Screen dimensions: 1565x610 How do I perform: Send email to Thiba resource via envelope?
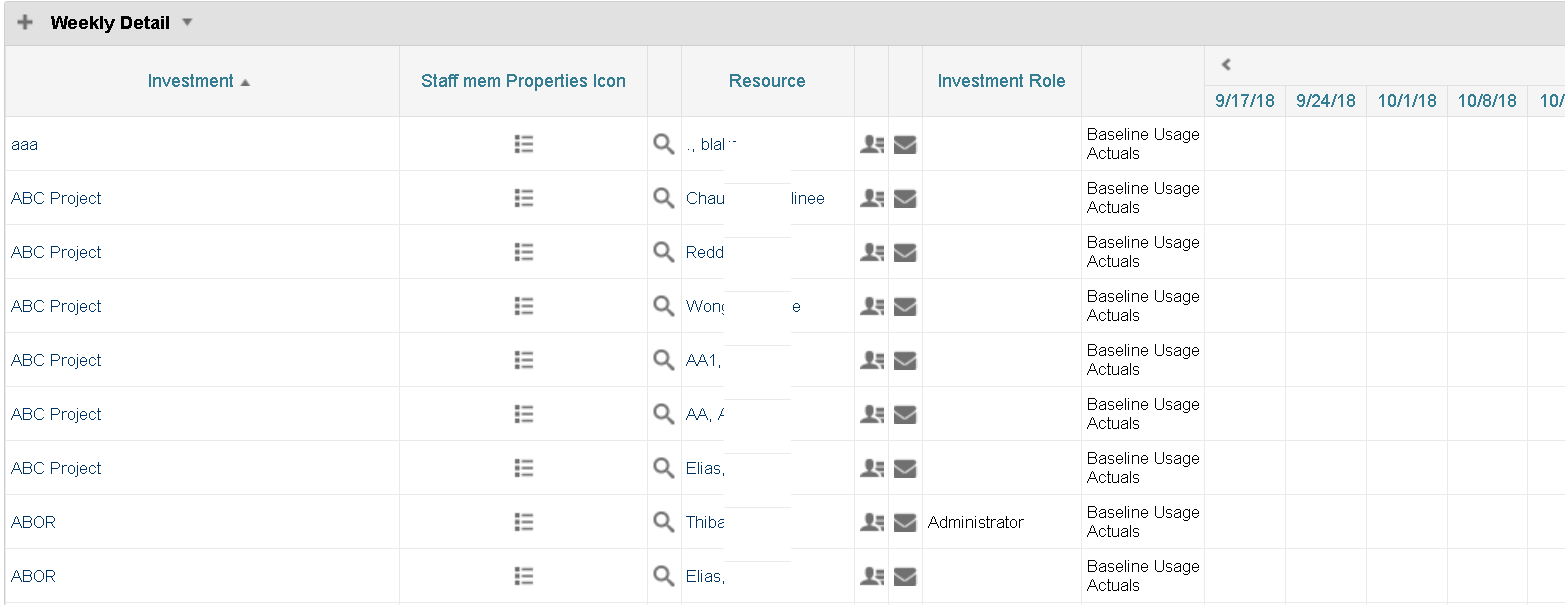click(x=905, y=523)
